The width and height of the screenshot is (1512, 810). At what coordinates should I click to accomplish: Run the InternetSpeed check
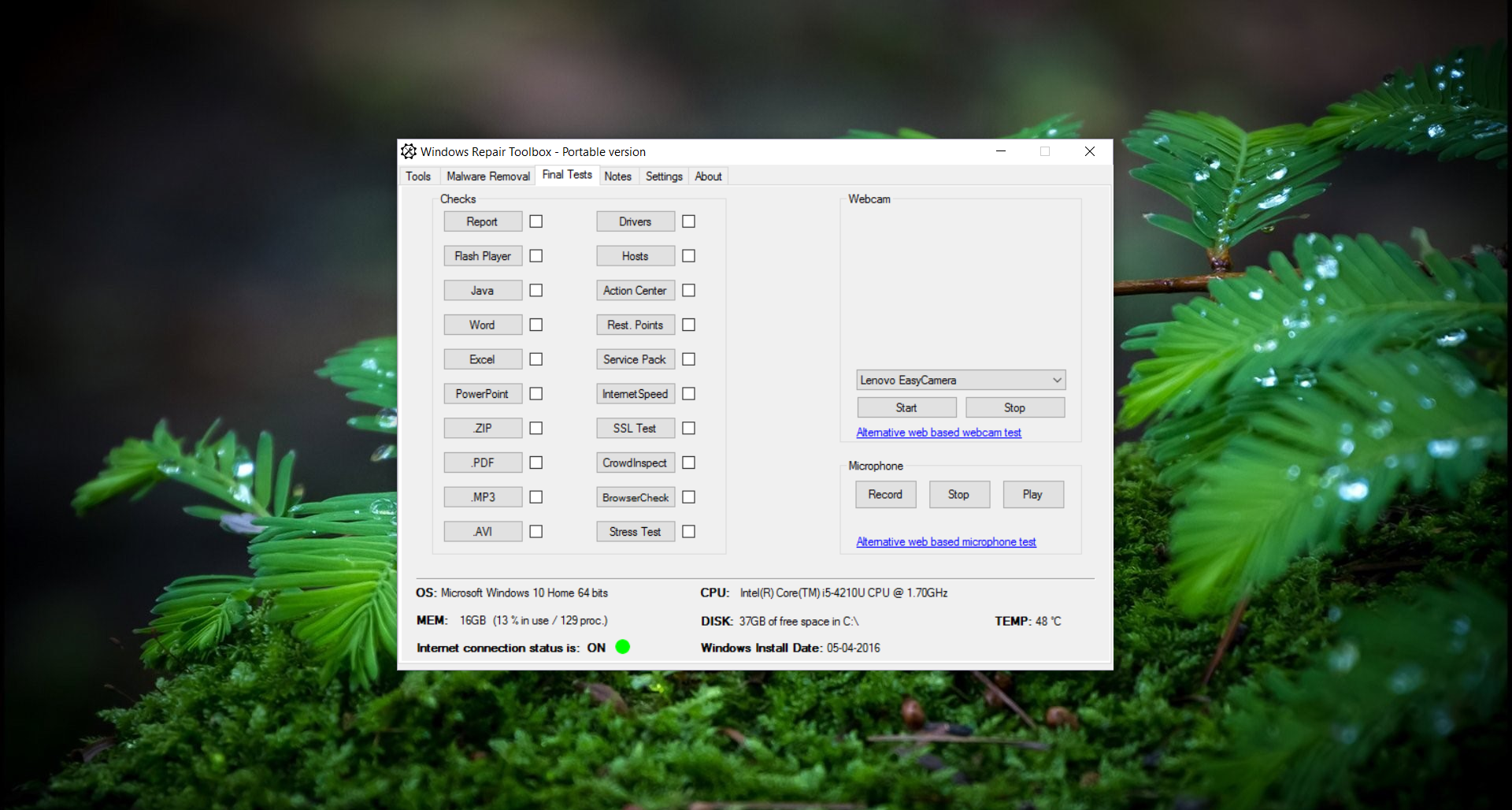[635, 394]
